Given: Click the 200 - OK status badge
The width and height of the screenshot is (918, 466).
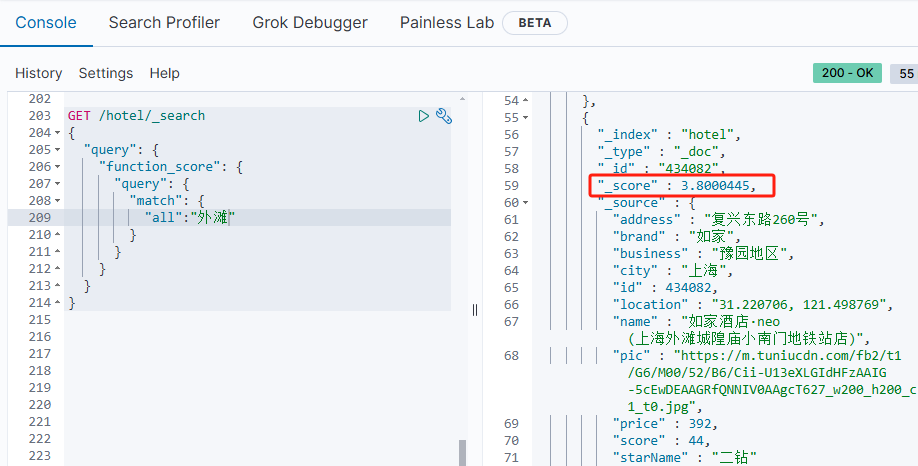Looking at the screenshot, I should (x=847, y=73).
